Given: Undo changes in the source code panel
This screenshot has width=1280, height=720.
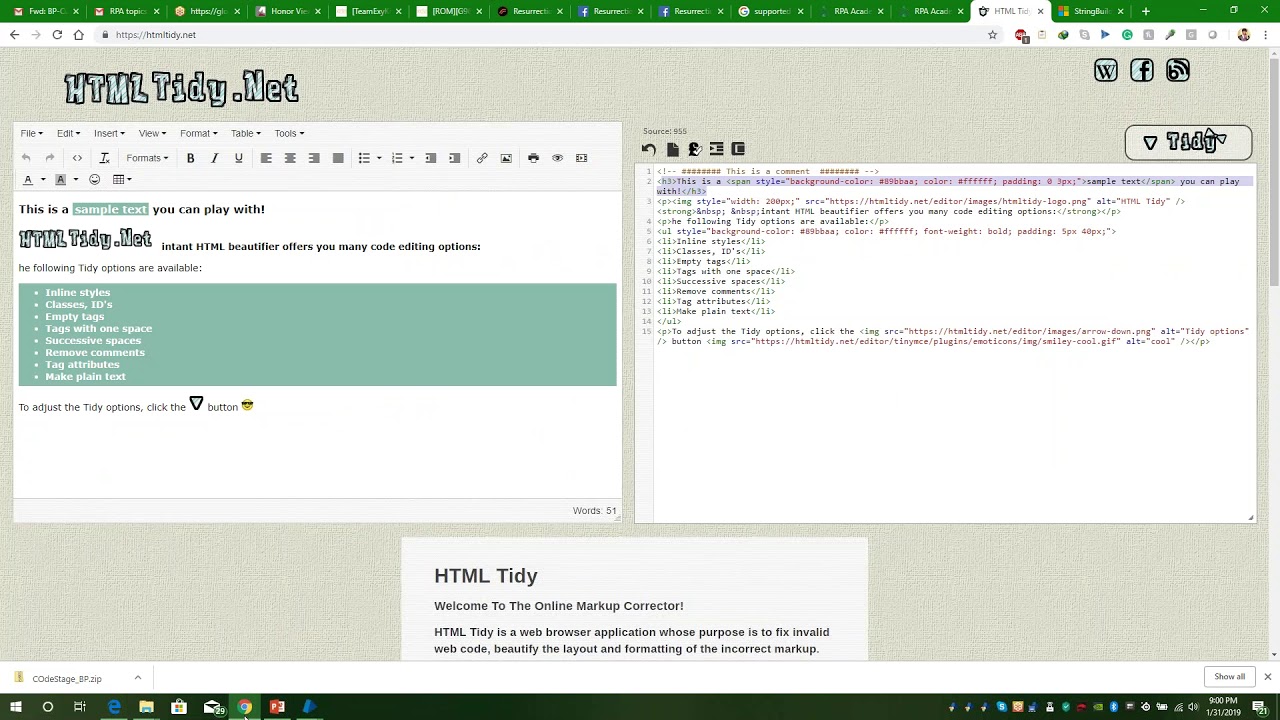Looking at the screenshot, I should point(649,149).
